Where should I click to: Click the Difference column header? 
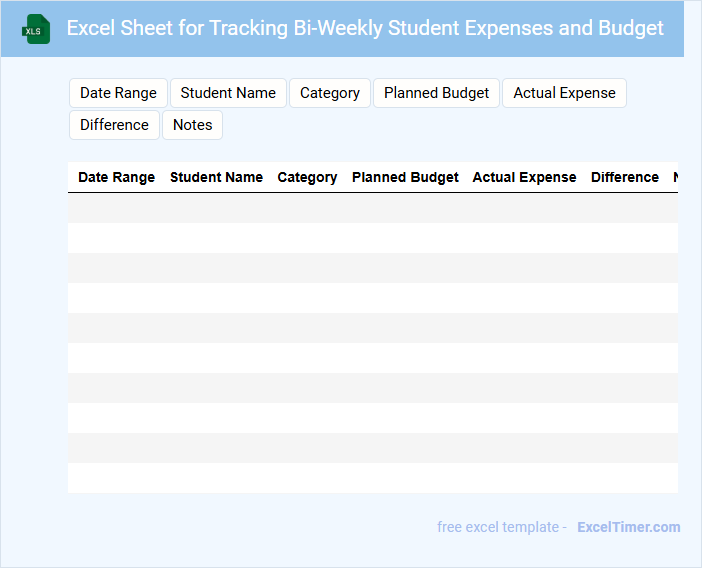(624, 177)
